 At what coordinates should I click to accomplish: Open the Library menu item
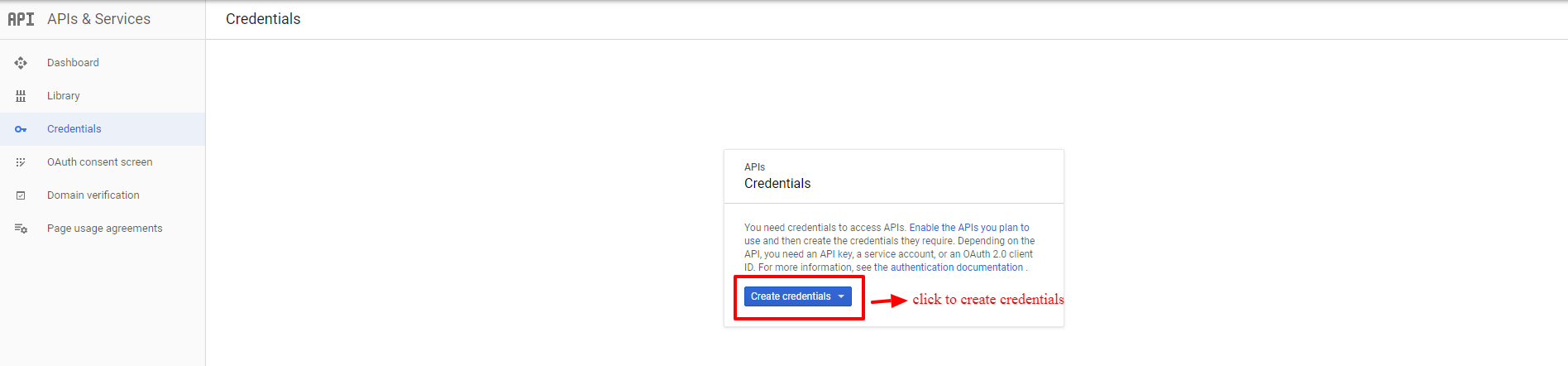coord(103,96)
